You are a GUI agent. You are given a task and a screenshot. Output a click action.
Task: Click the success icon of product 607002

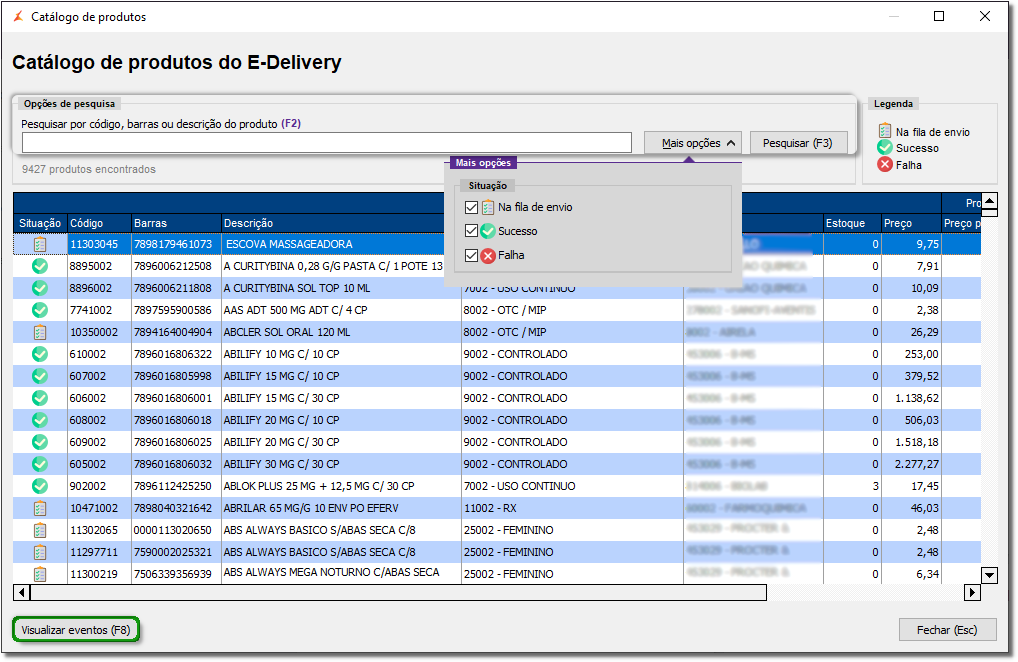click(40, 376)
